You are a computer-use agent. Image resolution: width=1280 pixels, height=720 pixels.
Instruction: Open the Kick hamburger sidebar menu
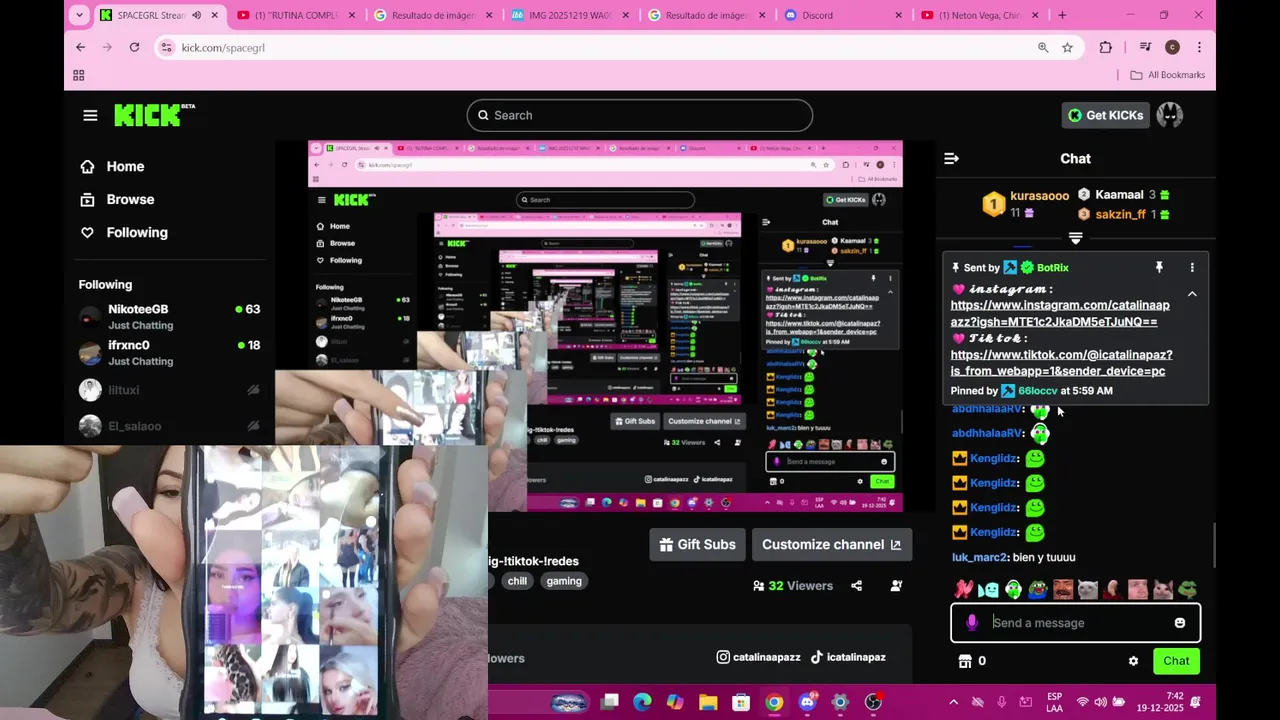coord(90,115)
